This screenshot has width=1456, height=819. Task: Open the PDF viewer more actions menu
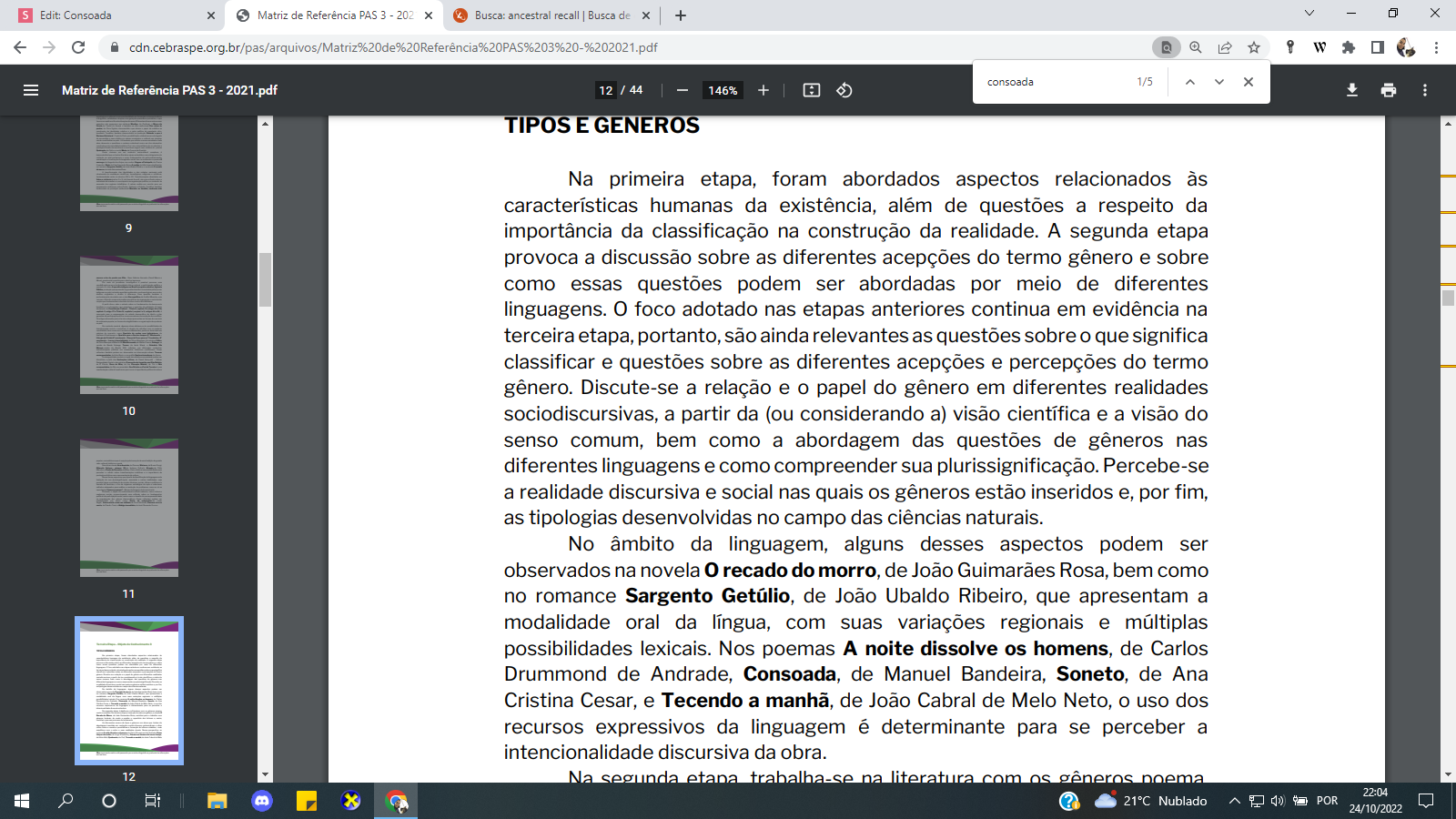[x=1425, y=90]
